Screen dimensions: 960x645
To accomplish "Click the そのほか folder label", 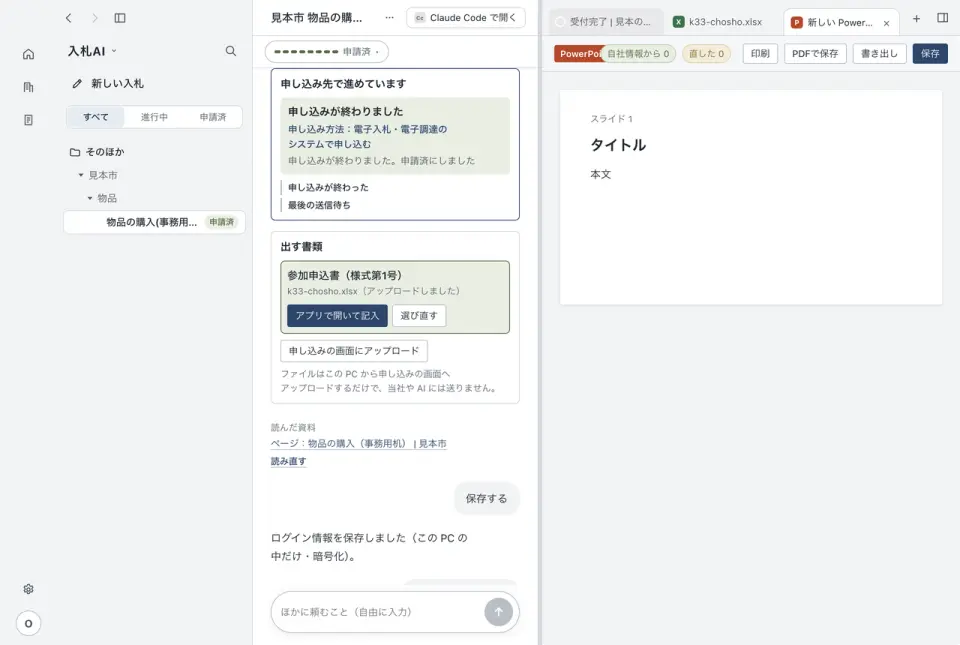I will coord(105,152).
